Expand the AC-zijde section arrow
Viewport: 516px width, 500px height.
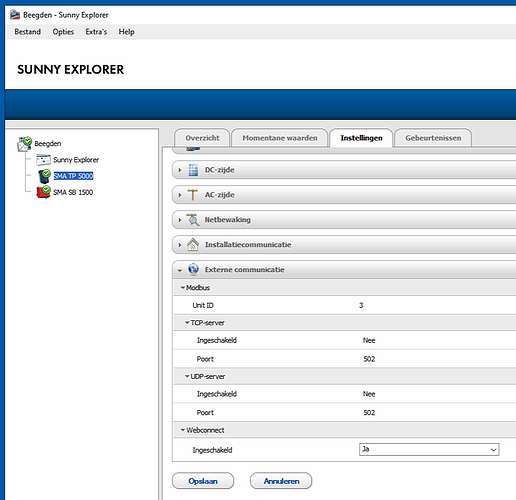(x=180, y=195)
